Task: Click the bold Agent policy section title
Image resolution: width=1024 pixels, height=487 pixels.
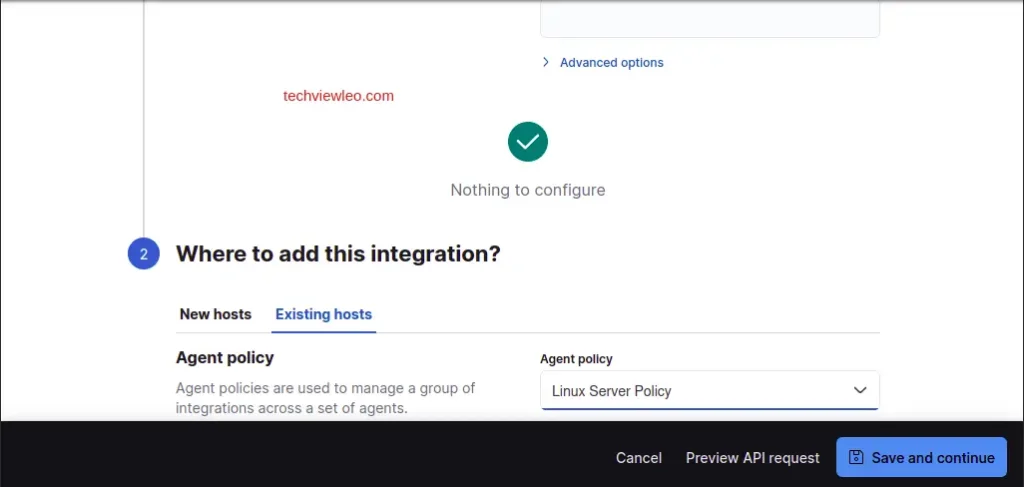Action: click(x=225, y=357)
